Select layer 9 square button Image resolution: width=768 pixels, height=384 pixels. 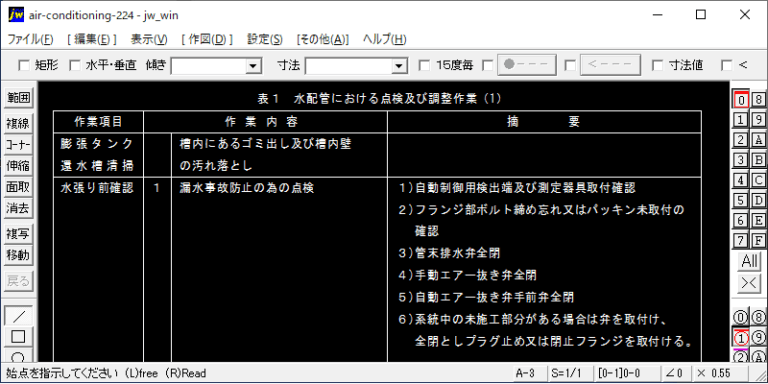tap(758, 120)
